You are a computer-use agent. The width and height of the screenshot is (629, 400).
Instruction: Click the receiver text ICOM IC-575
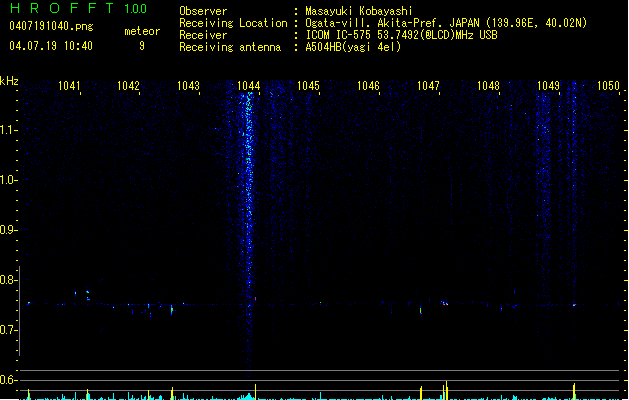[339, 35]
